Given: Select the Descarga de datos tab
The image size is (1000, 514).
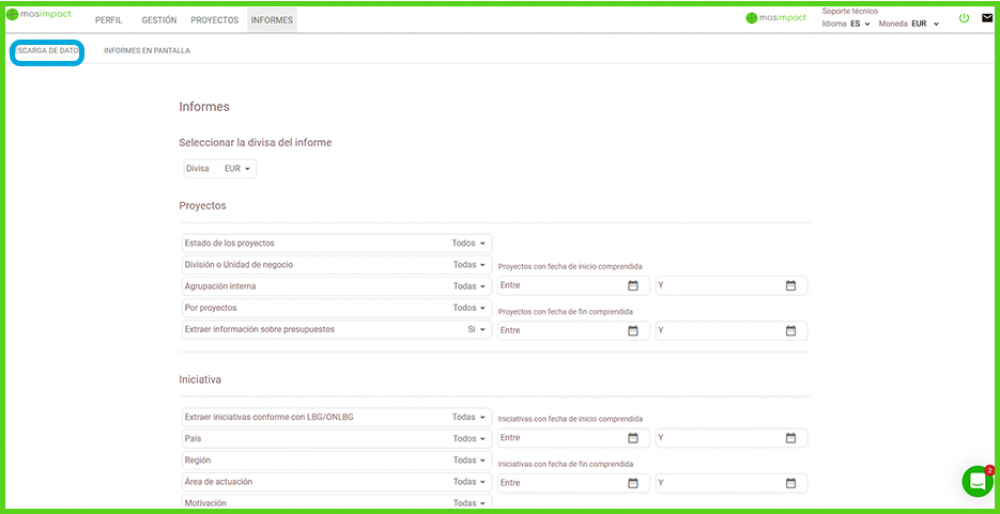Looking at the screenshot, I should pos(47,50).
